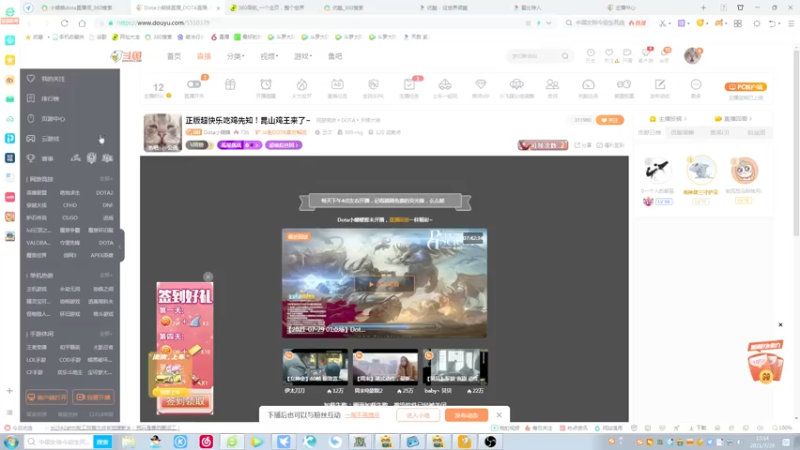Open DOTA2 in the sidebar game list
This screenshot has width=800, height=450.
coord(104,193)
